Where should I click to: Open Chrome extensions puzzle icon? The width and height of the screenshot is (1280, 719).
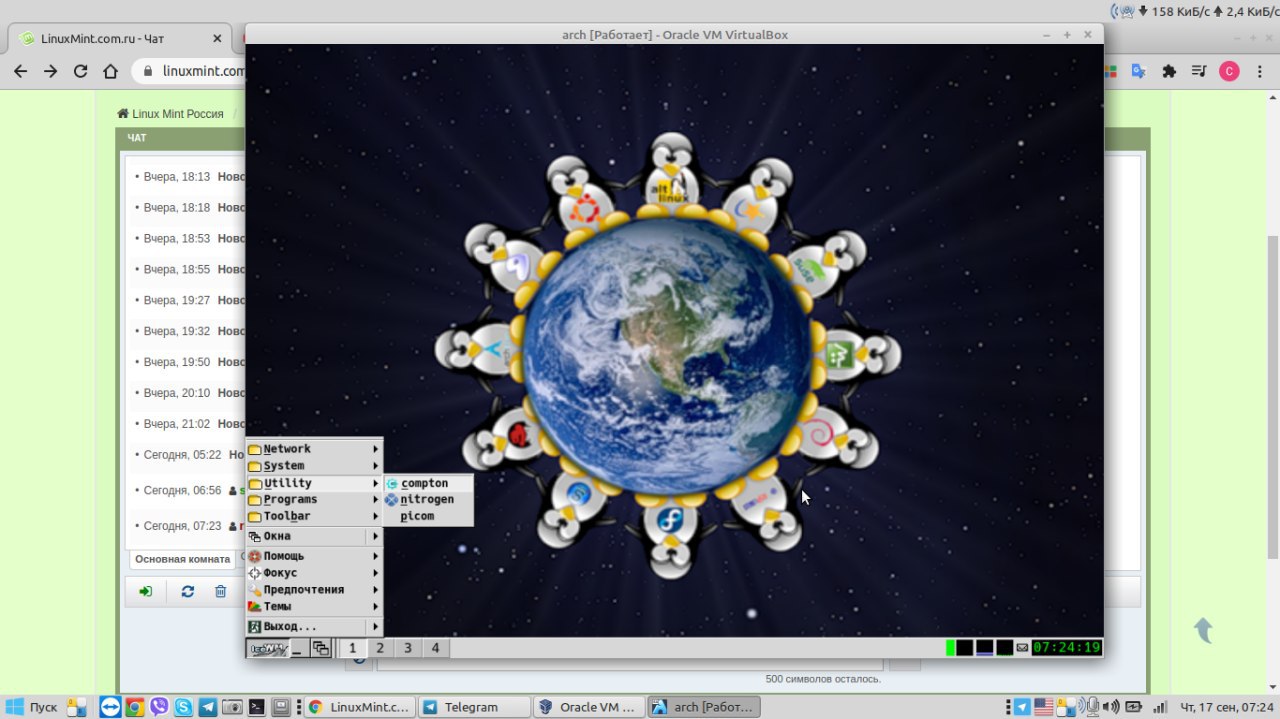pyautogui.click(x=1168, y=71)
